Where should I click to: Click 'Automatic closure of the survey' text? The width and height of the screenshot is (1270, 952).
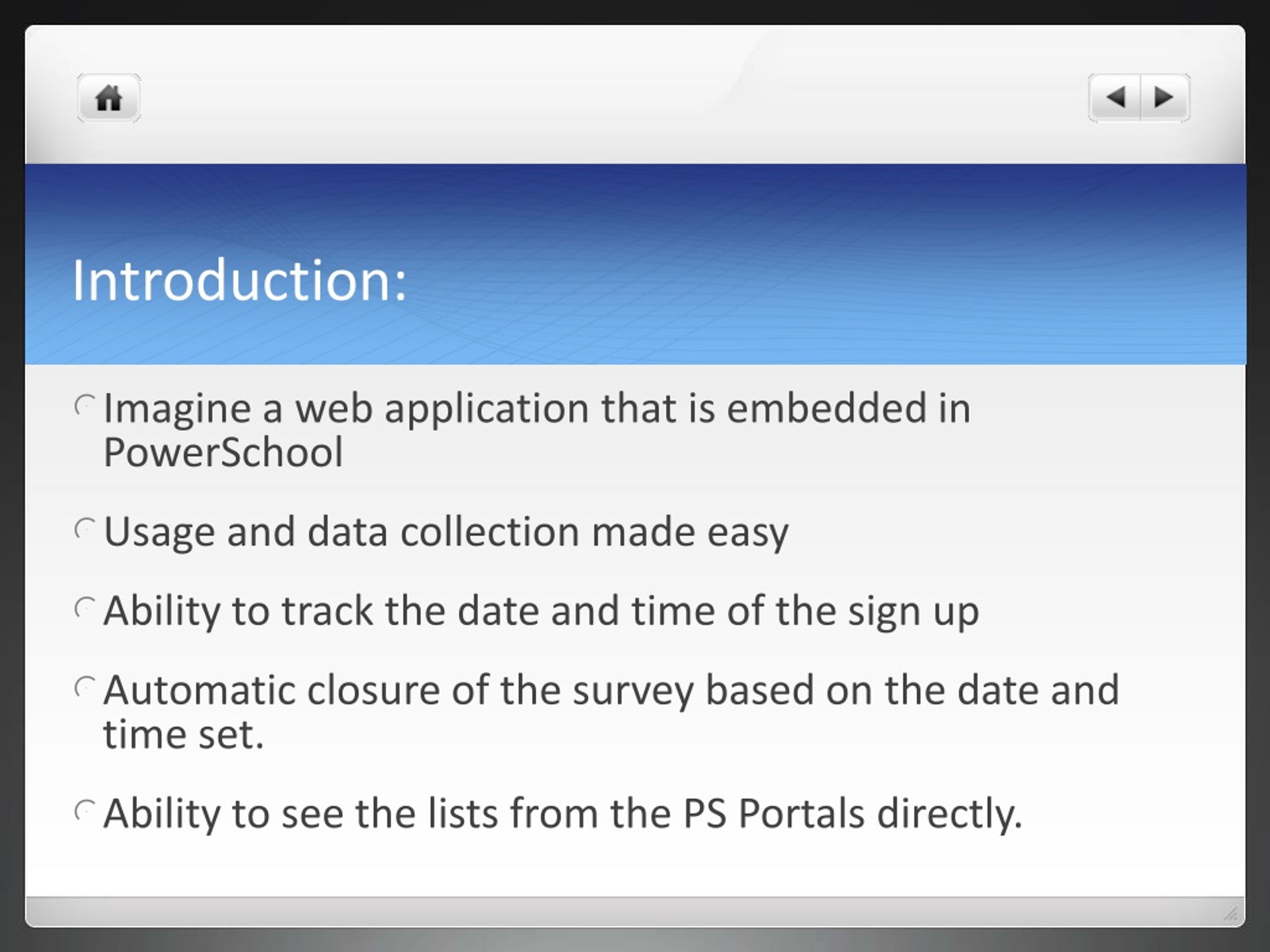point(398,691)
